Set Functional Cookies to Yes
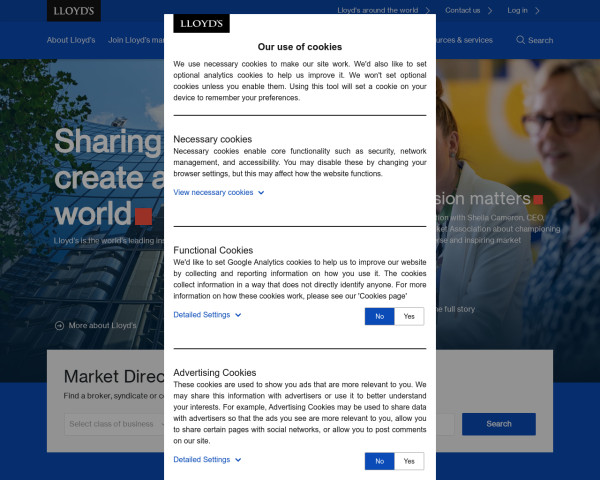The image size is (600, 480). point(409,317)
